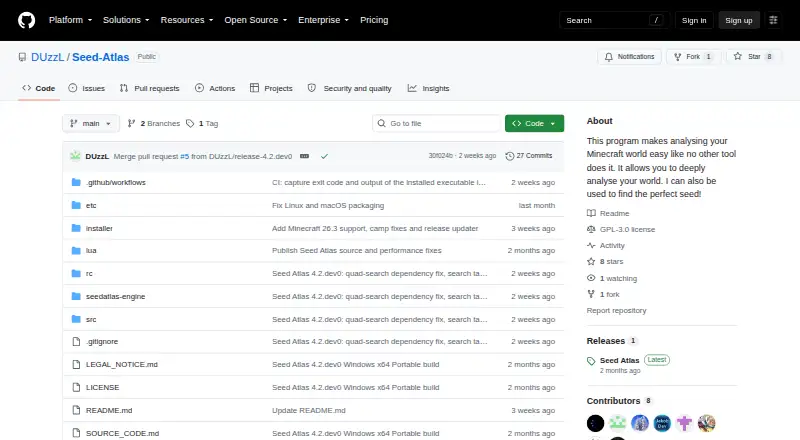Click the Notifications bell button
This screenshot has height=440, width=800.
(630, 57)
